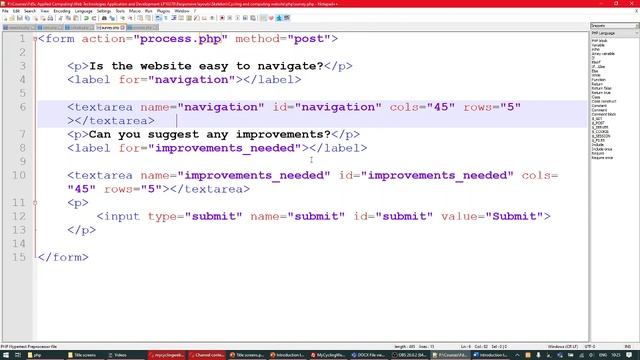Close the survey.php tab via its X
Viewport: 640px width, 360px height.
point(122,28)
